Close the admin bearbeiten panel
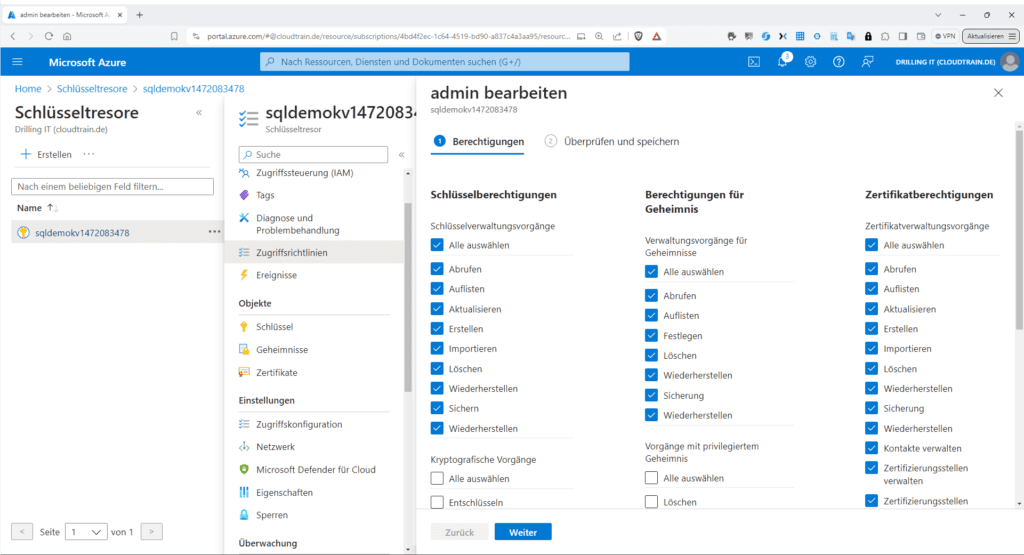Screen dimensions: 1024x555 998,93
